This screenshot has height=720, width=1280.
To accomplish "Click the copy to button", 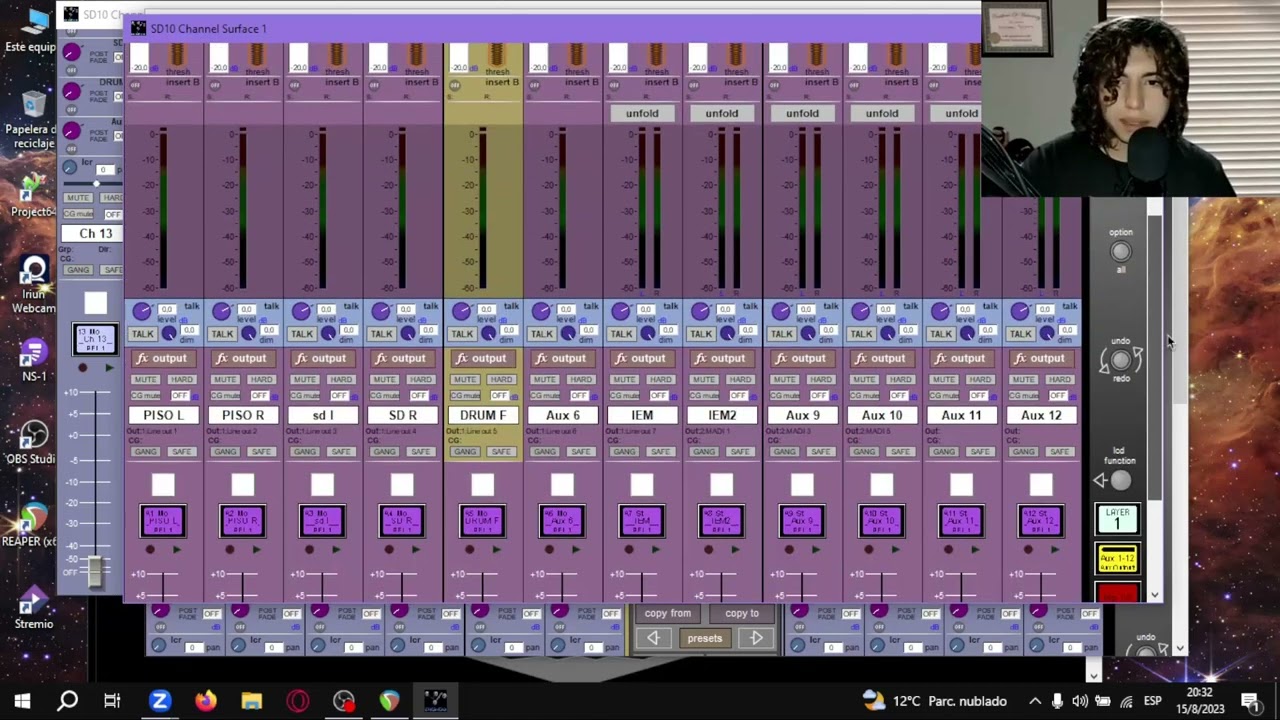I will (742, 614).
